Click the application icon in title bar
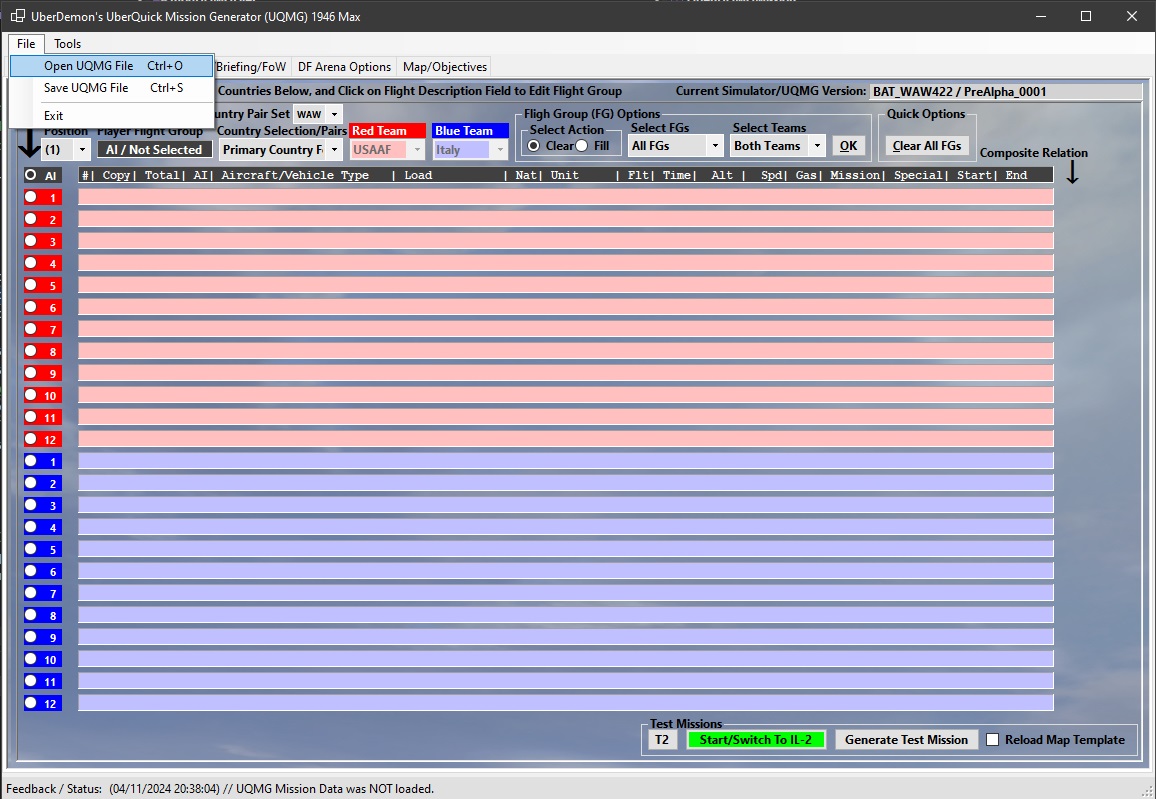Viewport: 1156px width, 799px height. pyautogui.click(x=17, y=16)
